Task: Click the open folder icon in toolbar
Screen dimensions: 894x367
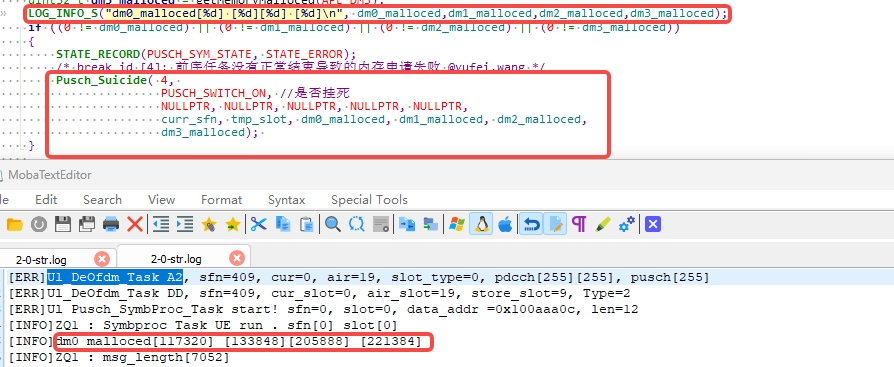Action: click(14, 225)
